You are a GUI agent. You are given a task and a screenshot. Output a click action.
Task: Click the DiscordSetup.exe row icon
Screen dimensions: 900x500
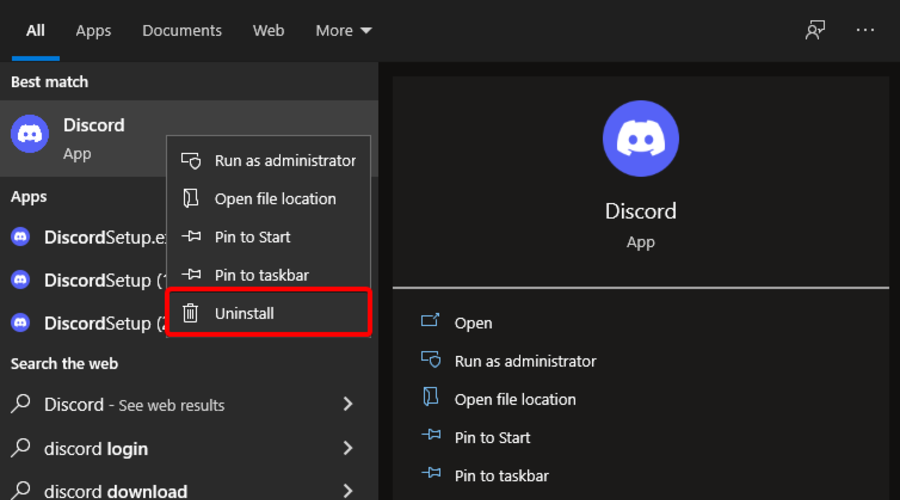(x=21, y=237)
